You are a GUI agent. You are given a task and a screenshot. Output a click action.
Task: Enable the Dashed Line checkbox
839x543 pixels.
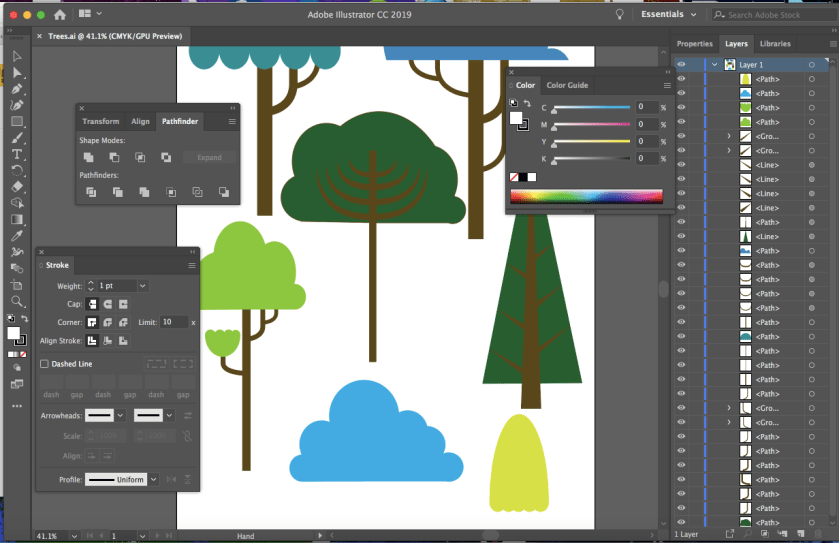coord(44,364)
